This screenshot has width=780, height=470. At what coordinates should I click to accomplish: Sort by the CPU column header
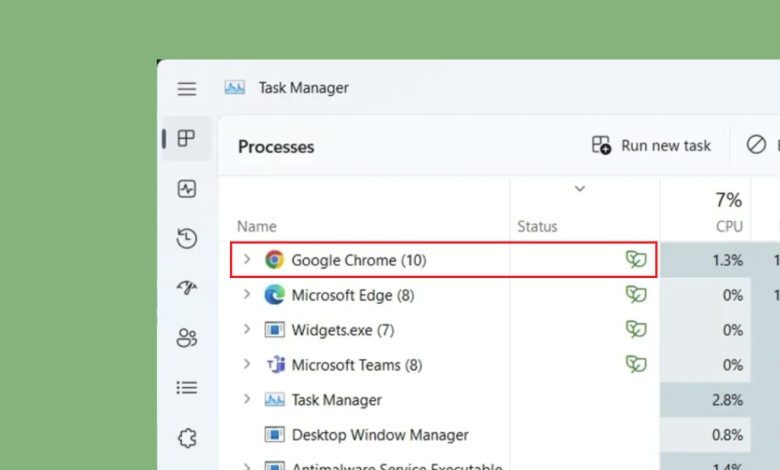pos(728,226)
